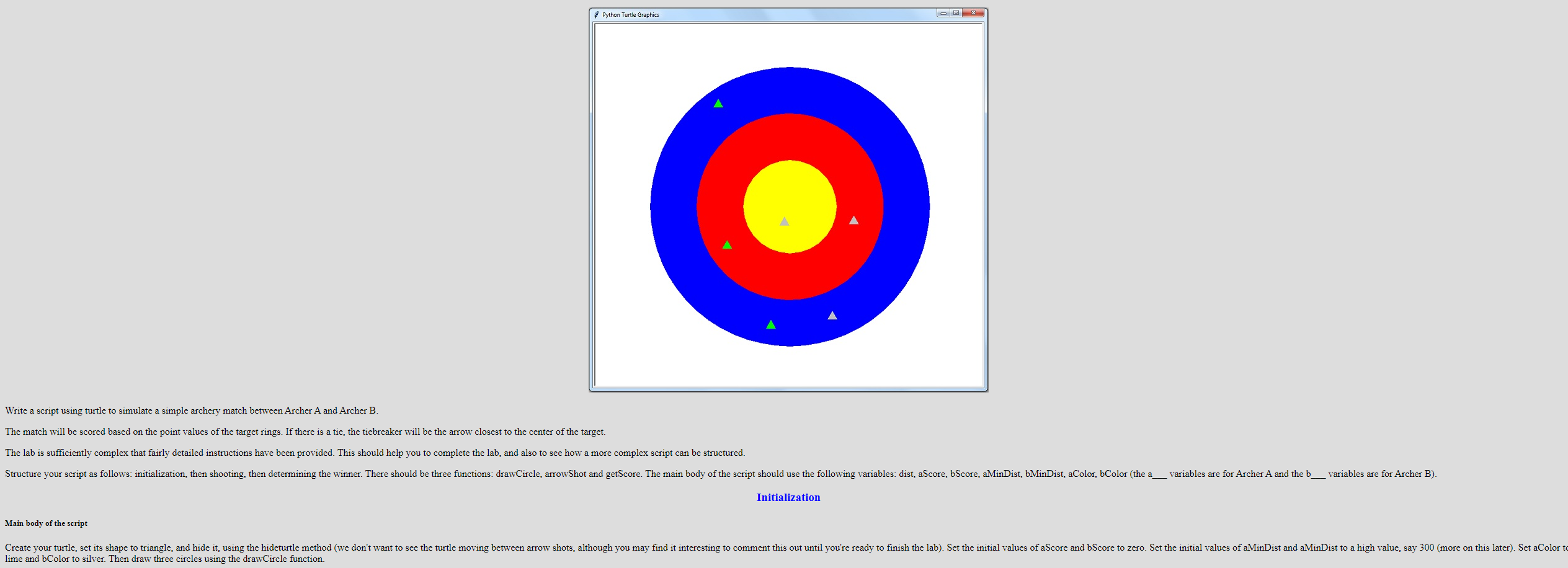1568x568 pixels.
Task: Select the green arrow in the upper-left blue ring
Action: [x=718, y=104]
